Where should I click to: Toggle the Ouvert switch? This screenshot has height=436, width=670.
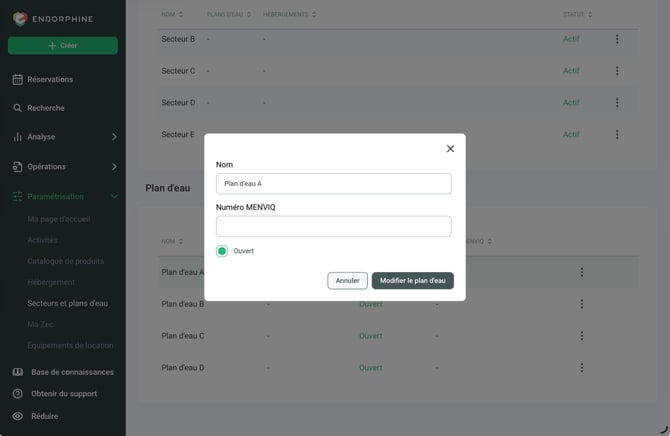[222, 251]
